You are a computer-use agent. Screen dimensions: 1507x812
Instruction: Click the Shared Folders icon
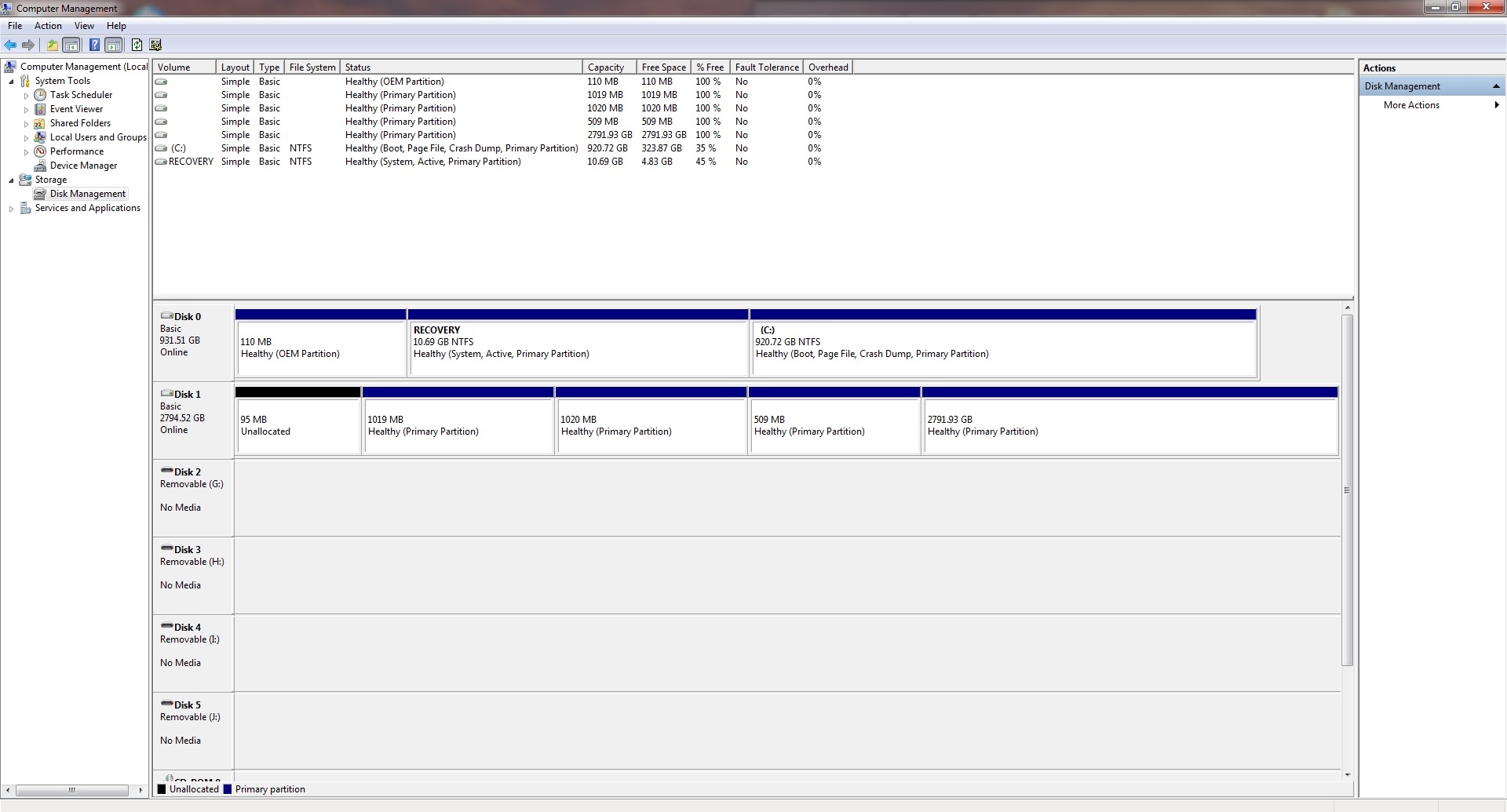point(40,123)
